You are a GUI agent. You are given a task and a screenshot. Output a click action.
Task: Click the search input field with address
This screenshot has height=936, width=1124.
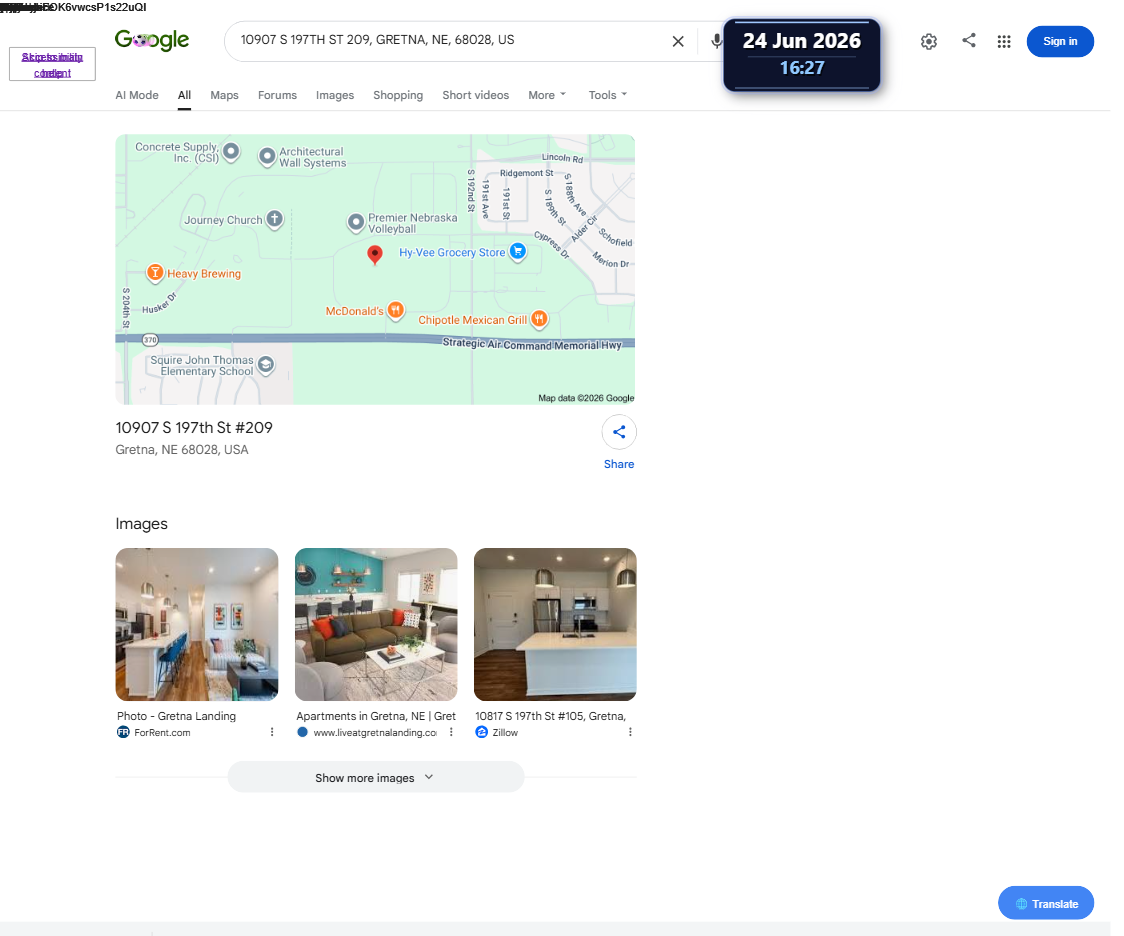[x=448, y=40]
